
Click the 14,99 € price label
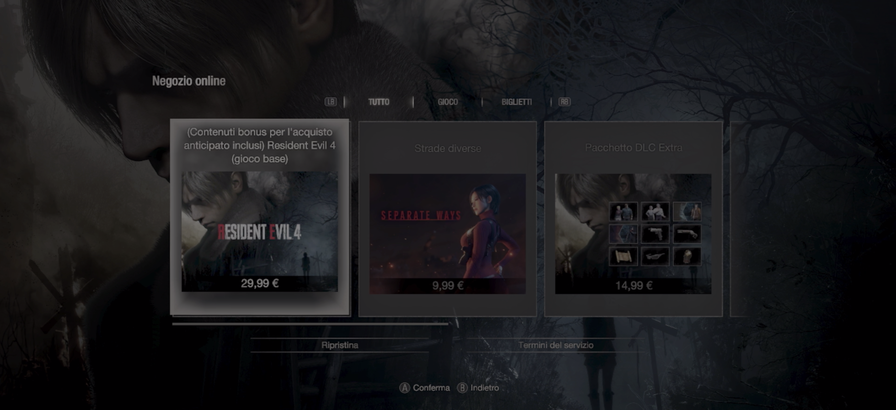pos(633,285)
